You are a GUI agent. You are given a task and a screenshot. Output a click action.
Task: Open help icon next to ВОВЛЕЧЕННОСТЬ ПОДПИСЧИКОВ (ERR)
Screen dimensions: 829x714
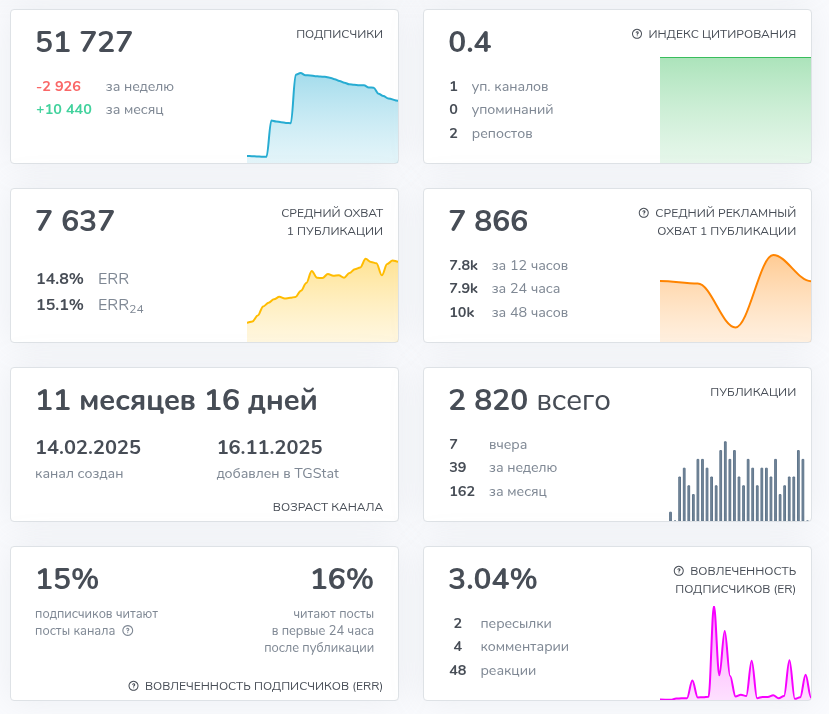click(133, 686)
